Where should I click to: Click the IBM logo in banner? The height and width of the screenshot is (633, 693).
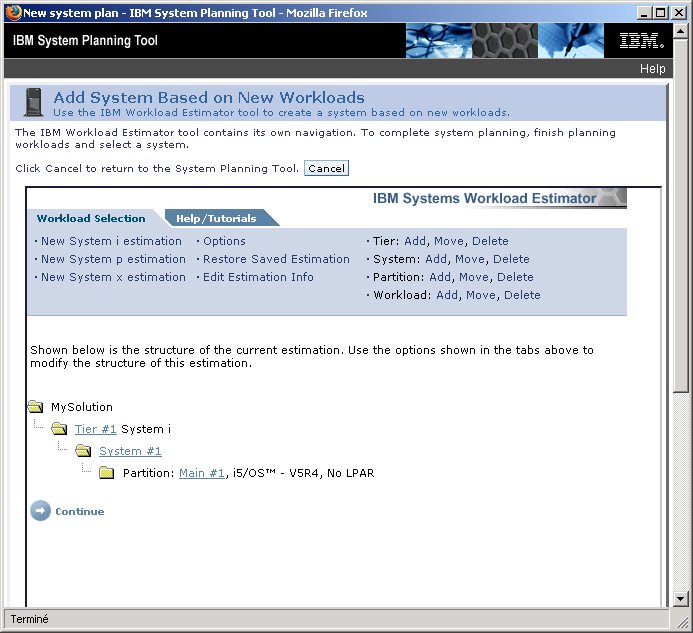click(641, 40)
